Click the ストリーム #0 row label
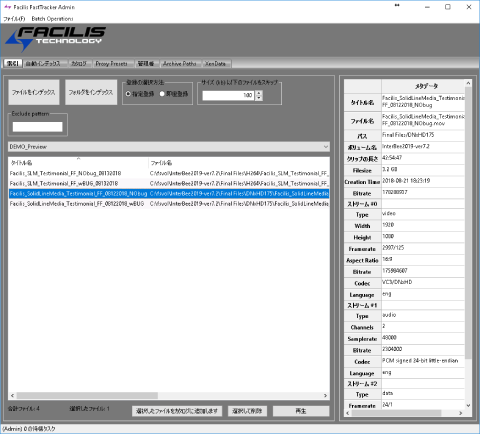This screenshot has height=434, width=480. tap(362, 204)
